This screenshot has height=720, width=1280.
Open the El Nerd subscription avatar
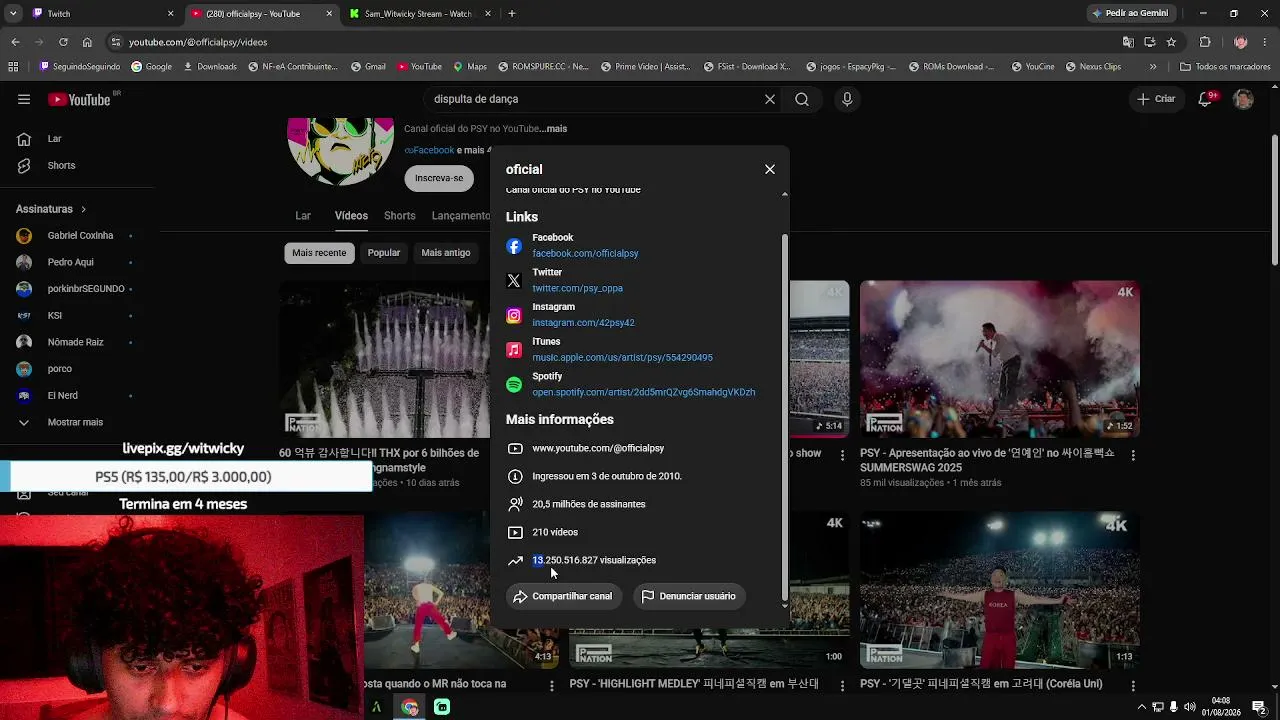tap(25, 395)
